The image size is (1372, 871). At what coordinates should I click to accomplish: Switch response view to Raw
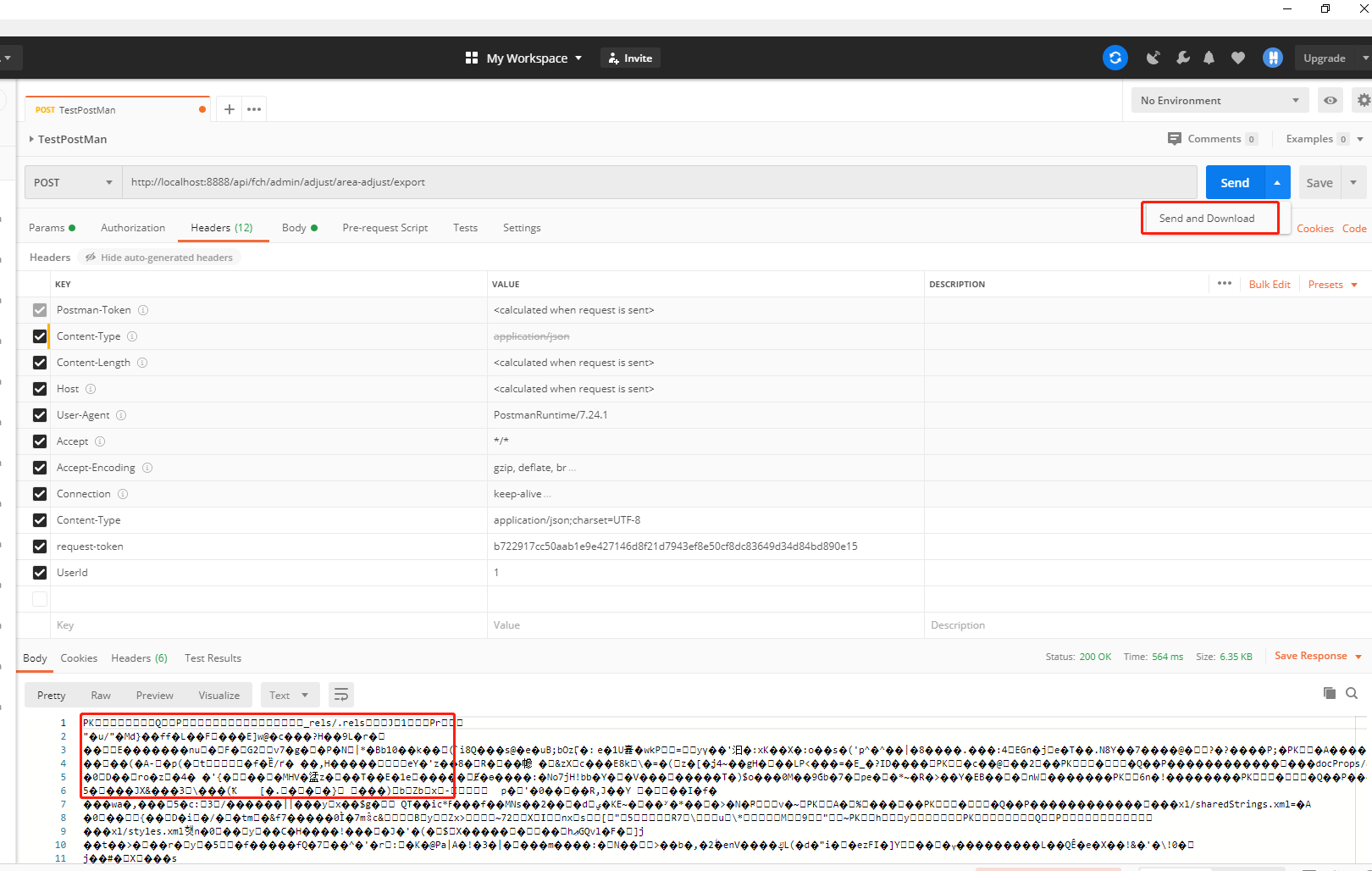point(101,695)
